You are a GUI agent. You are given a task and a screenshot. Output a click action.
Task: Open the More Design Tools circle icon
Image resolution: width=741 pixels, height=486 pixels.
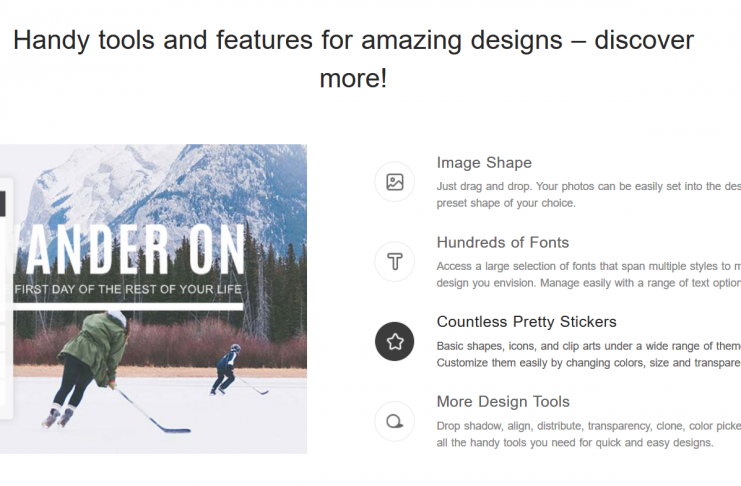coord(394,421)
